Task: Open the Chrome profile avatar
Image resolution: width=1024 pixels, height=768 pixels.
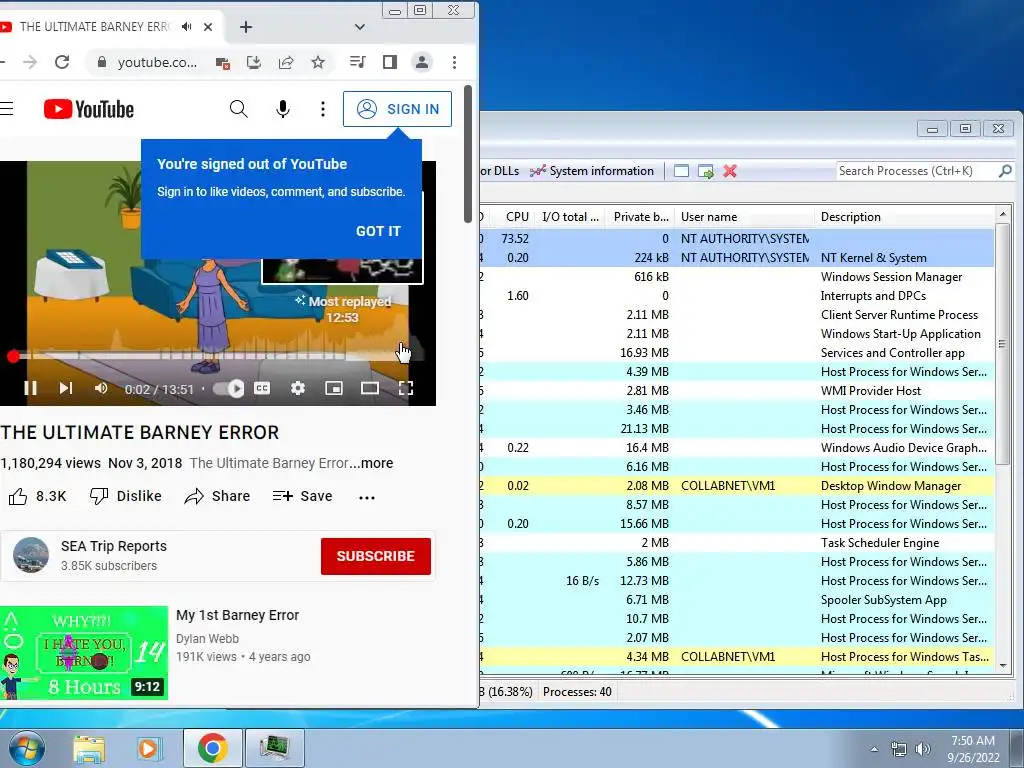Action: tap(422, 62)
